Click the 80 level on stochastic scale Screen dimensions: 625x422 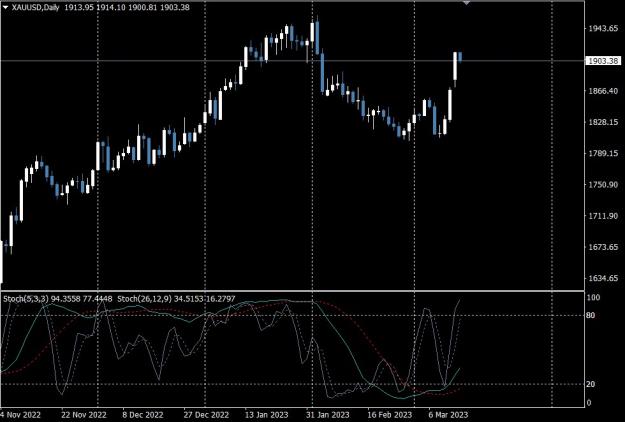pyautogui.click(x=591, y=315)
